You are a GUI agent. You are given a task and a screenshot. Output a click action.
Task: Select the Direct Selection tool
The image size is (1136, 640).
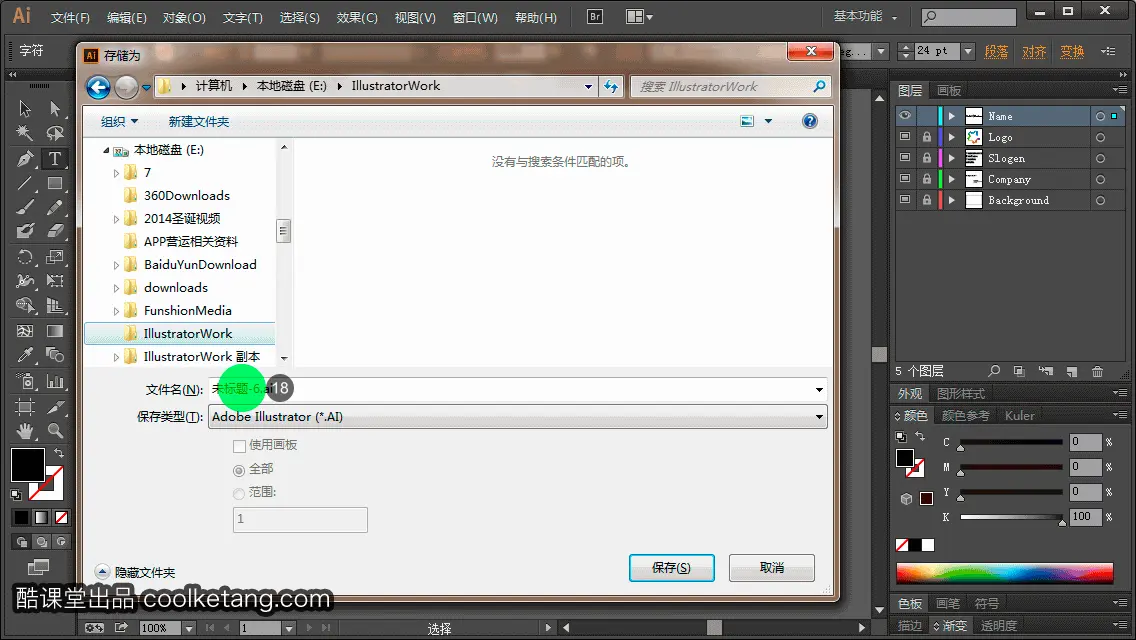pyautogui.click(x=55, y=109)
